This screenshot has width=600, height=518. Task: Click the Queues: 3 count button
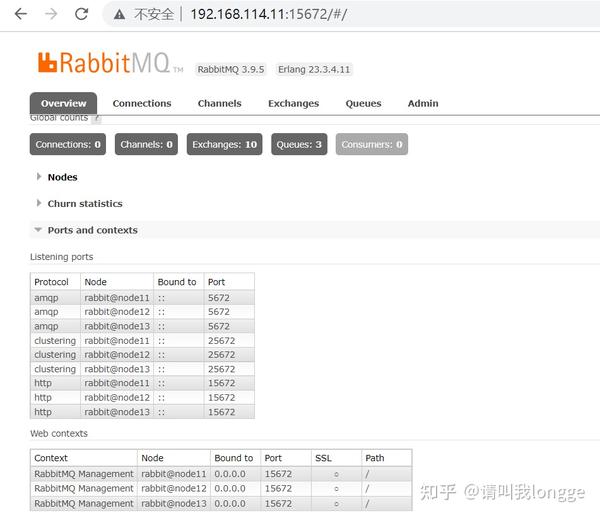[299, 144]
